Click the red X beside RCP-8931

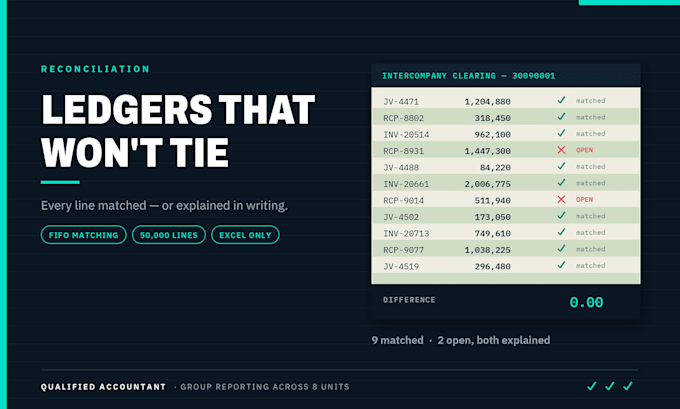pyautogui.click(x=561, y=150)
